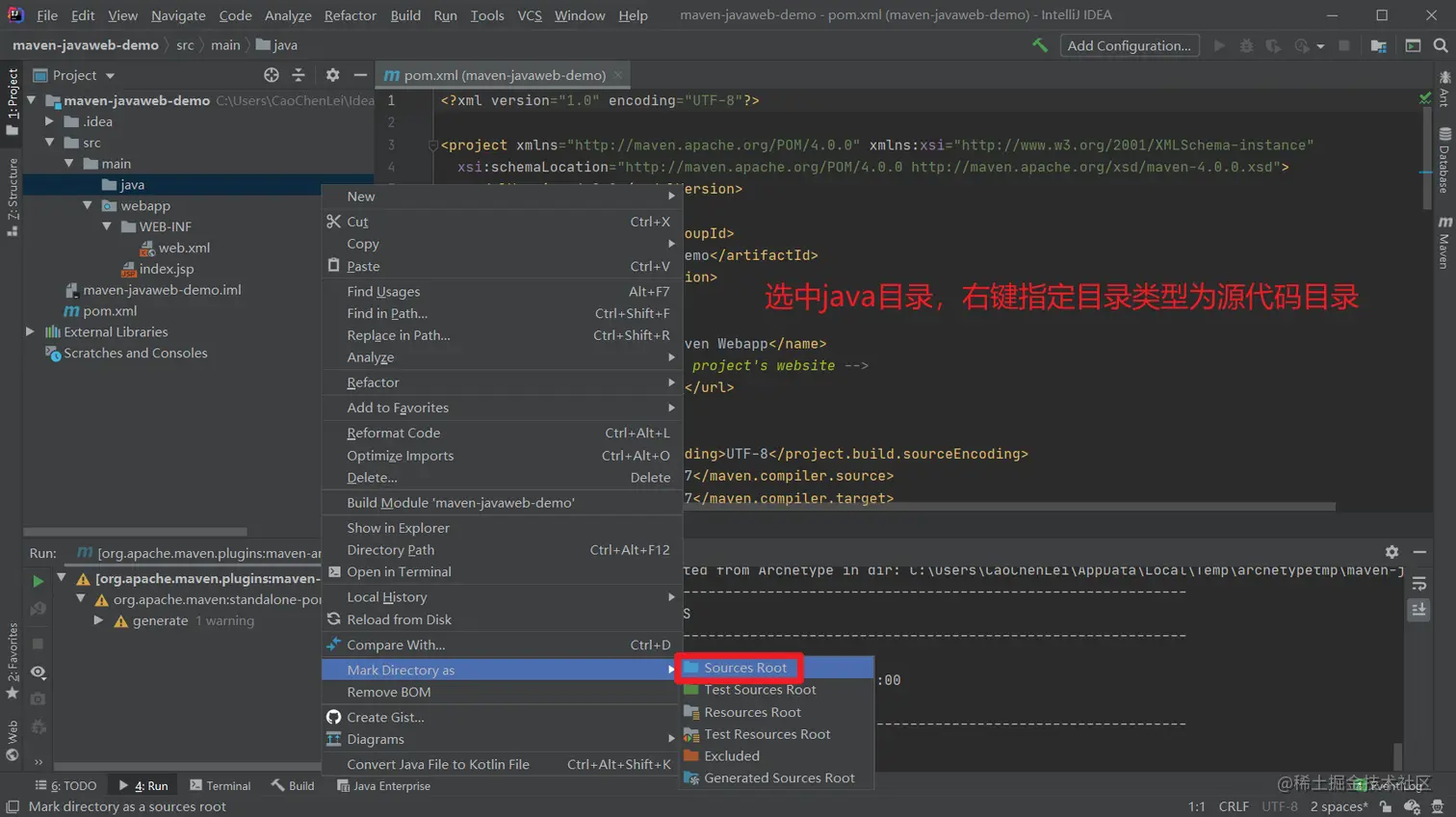This screenshot has height=817, width=1456.
Task: Choose Resources Root in submenu
Action: pyautogui.click(x=777, y=712)
